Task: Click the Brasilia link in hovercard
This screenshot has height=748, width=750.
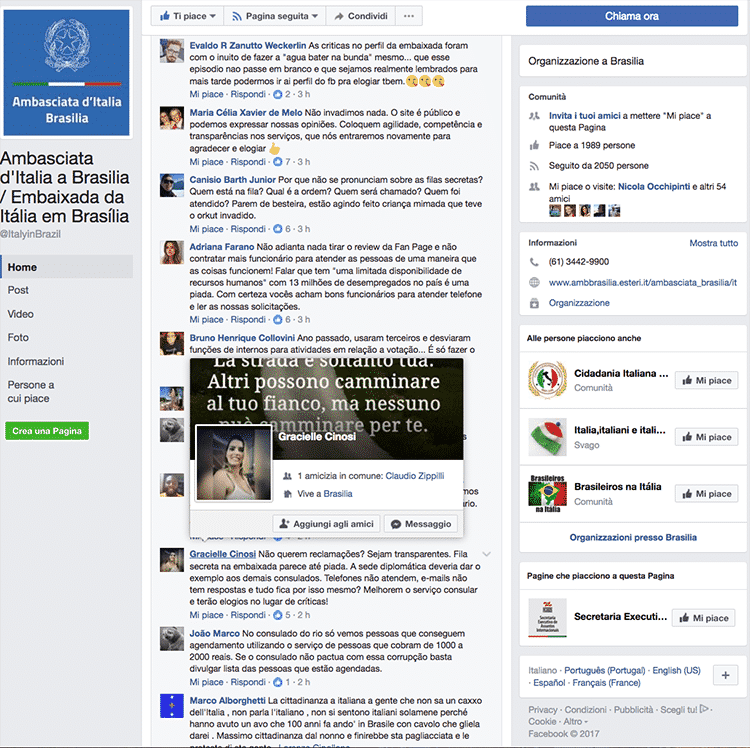Action: [x=338, y=494]
